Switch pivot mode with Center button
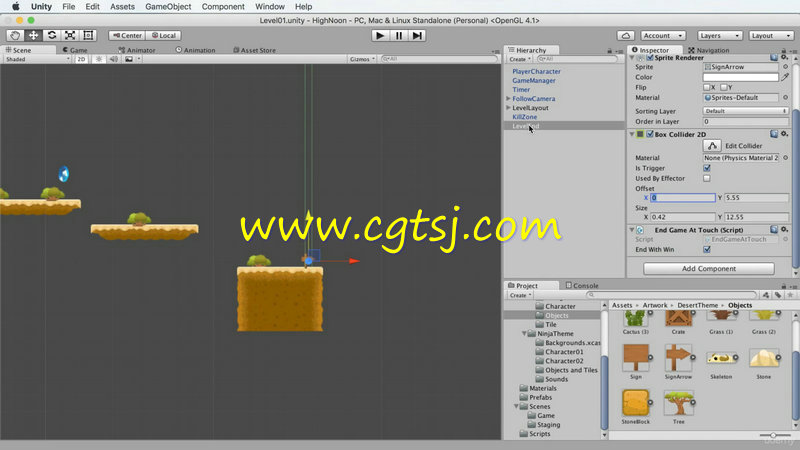 (127, 36)
